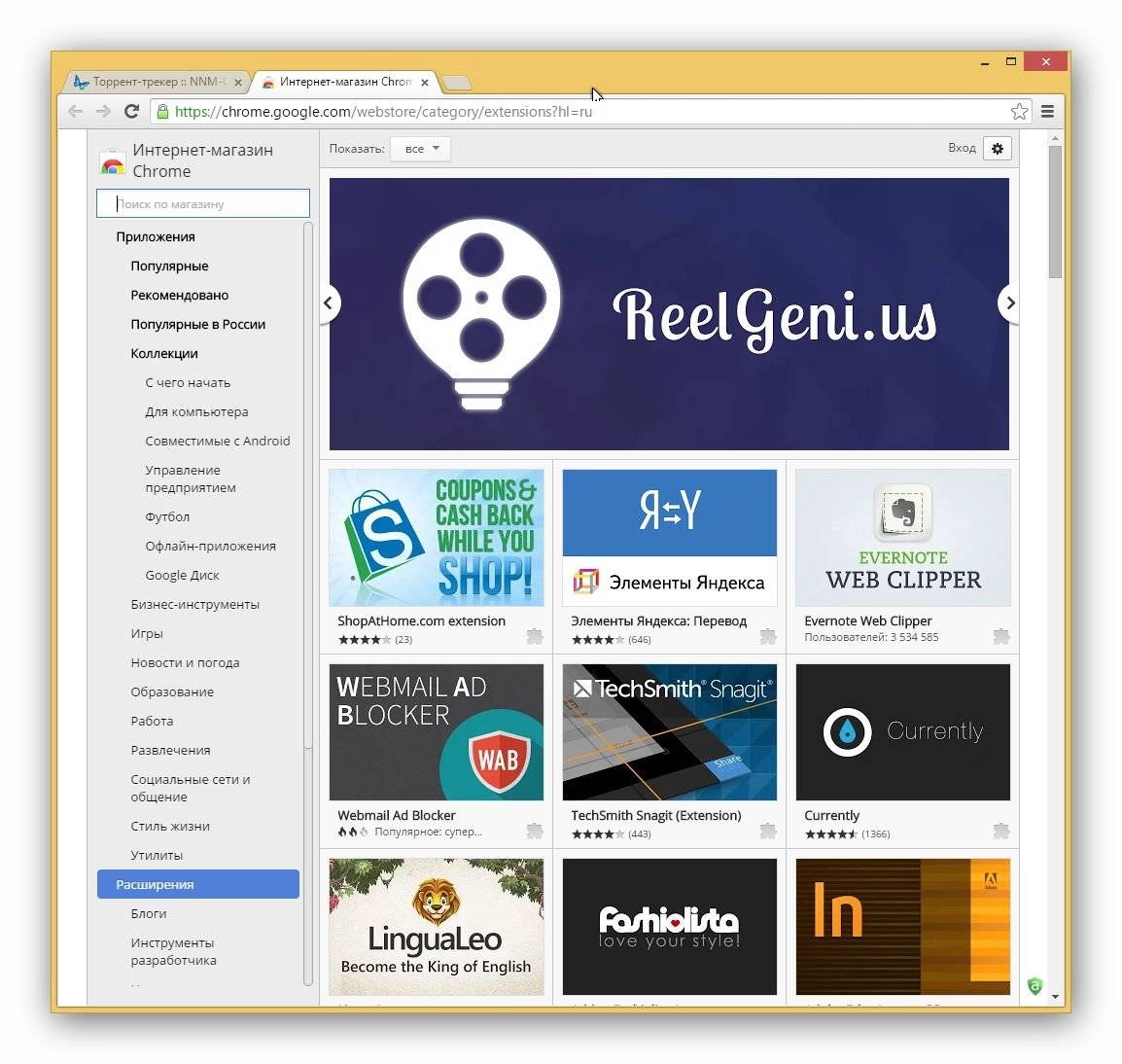The image size is (1122, 1064).
Task: Click the puzzle icon on Currently card
Action: pyautogui.click(x=1001, y=831)
